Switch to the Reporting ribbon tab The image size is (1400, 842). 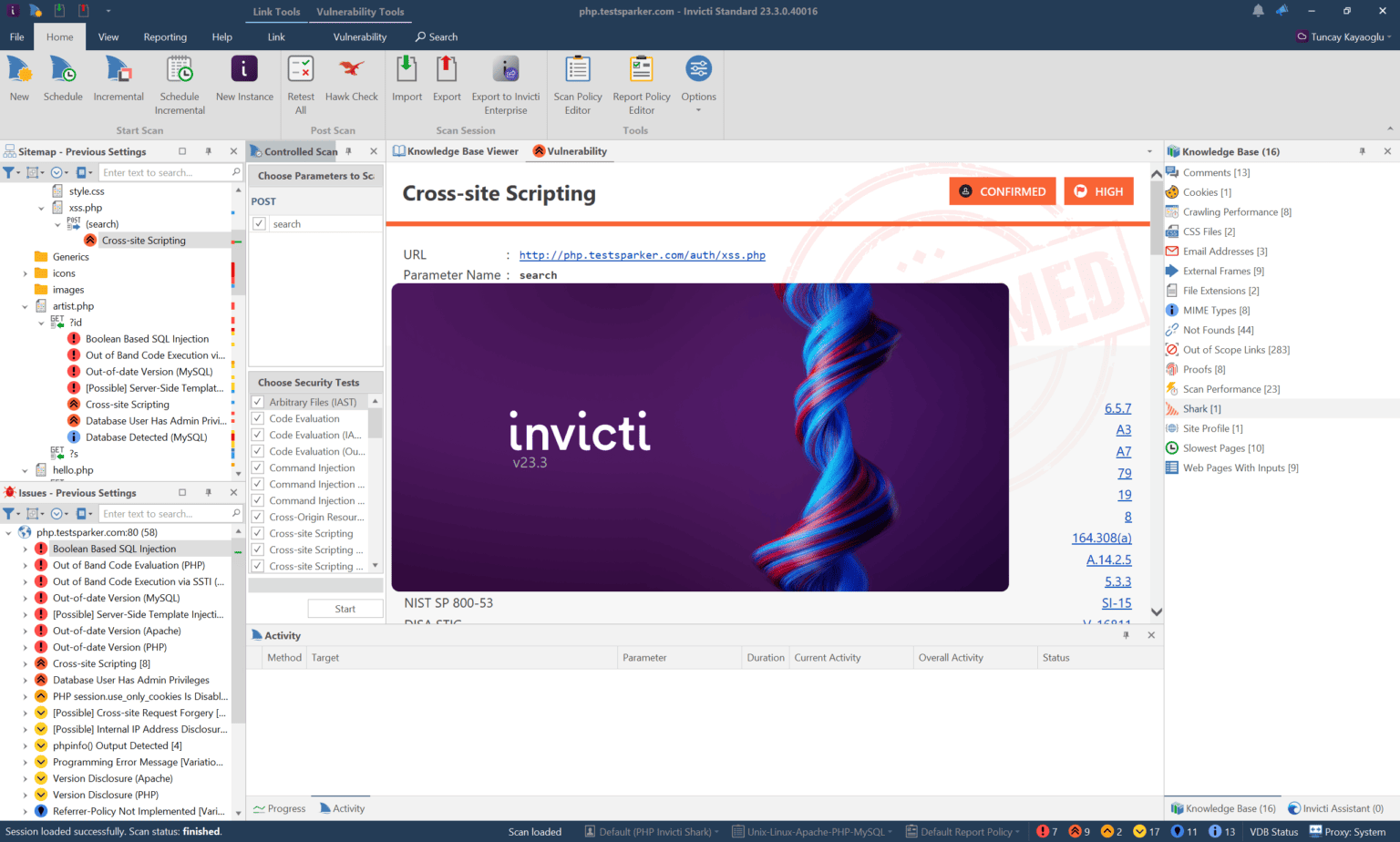(165, 36)
